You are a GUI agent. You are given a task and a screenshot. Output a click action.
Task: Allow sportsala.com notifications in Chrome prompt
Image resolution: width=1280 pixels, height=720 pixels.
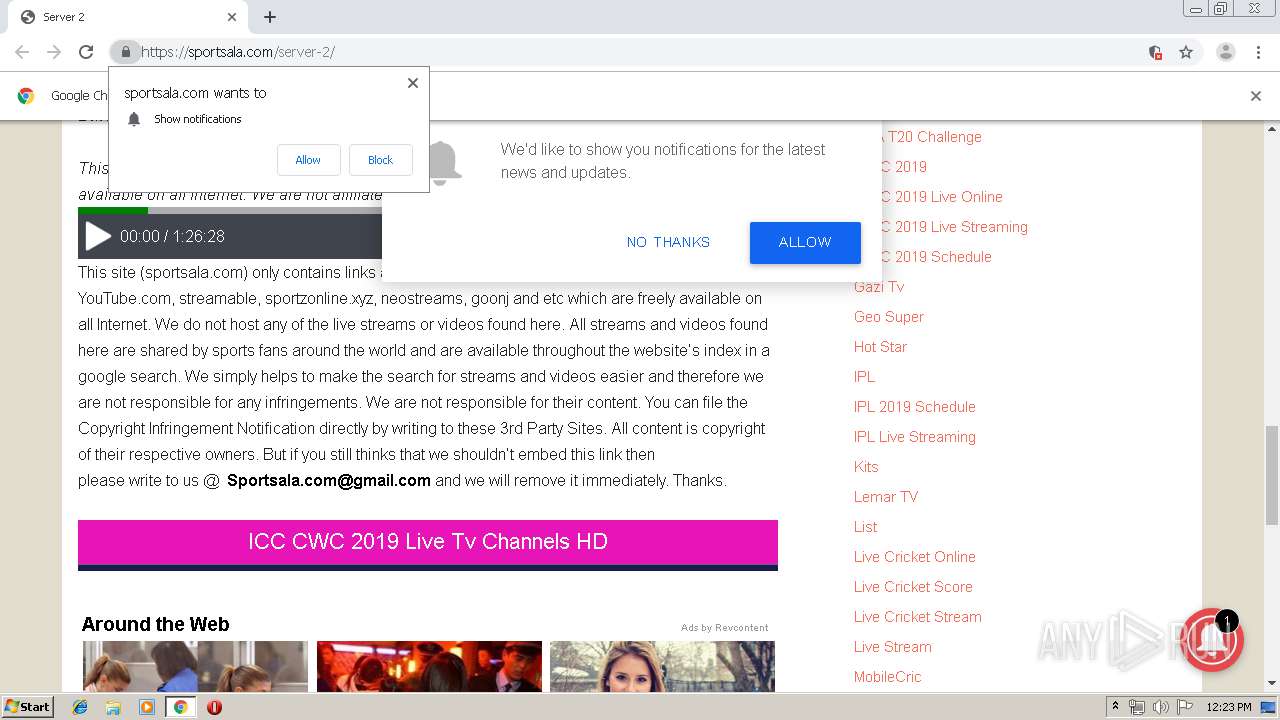point(308,160)
